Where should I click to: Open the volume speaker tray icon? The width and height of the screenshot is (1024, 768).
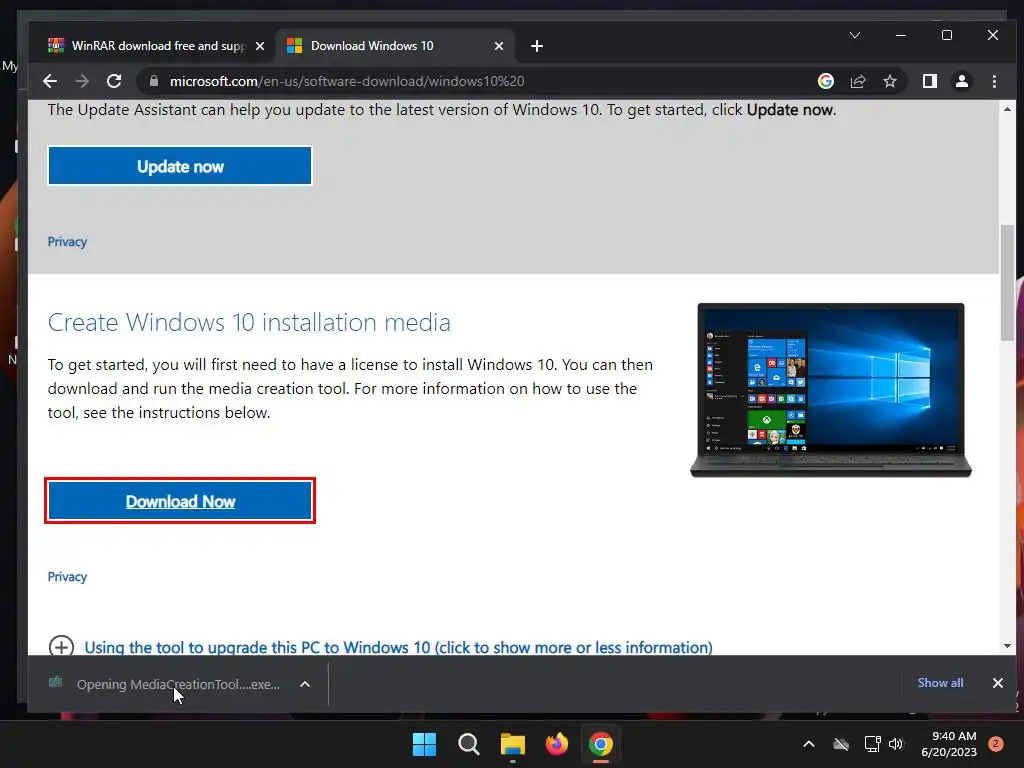896,744
